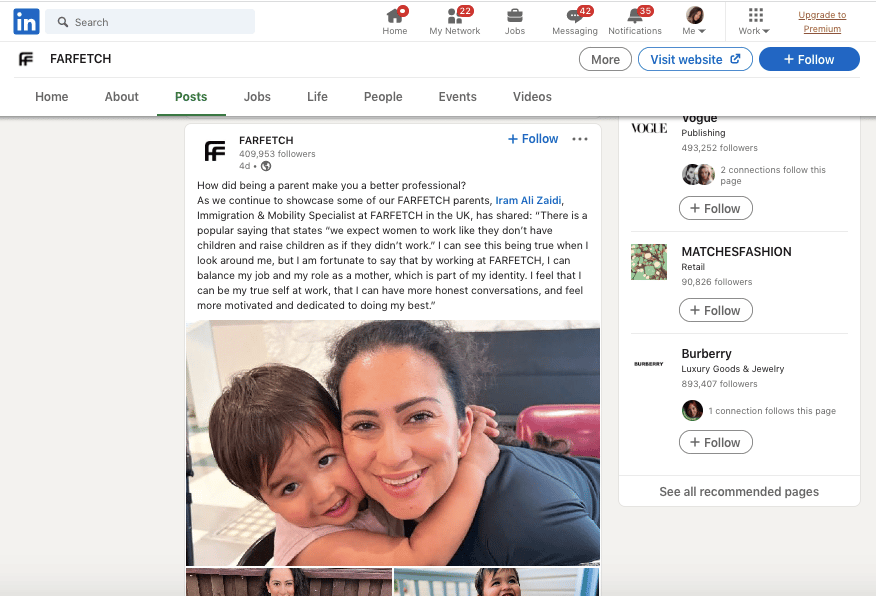Screen dimensions: 876x596
Task: Open My Network people icon
Action: tap(454, 16)
